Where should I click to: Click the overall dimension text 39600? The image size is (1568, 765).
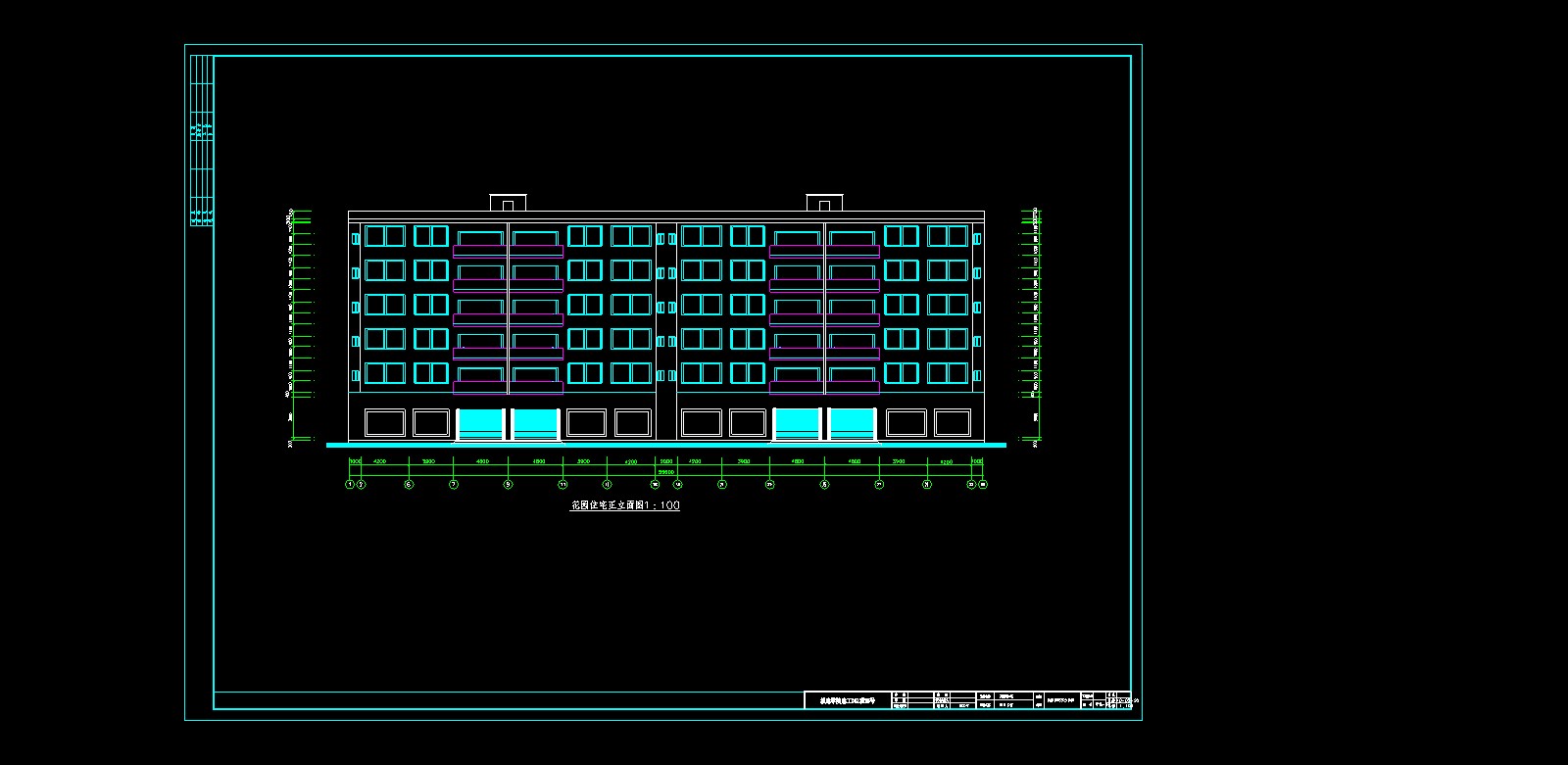pyautogui.click(x=666, y=472)
